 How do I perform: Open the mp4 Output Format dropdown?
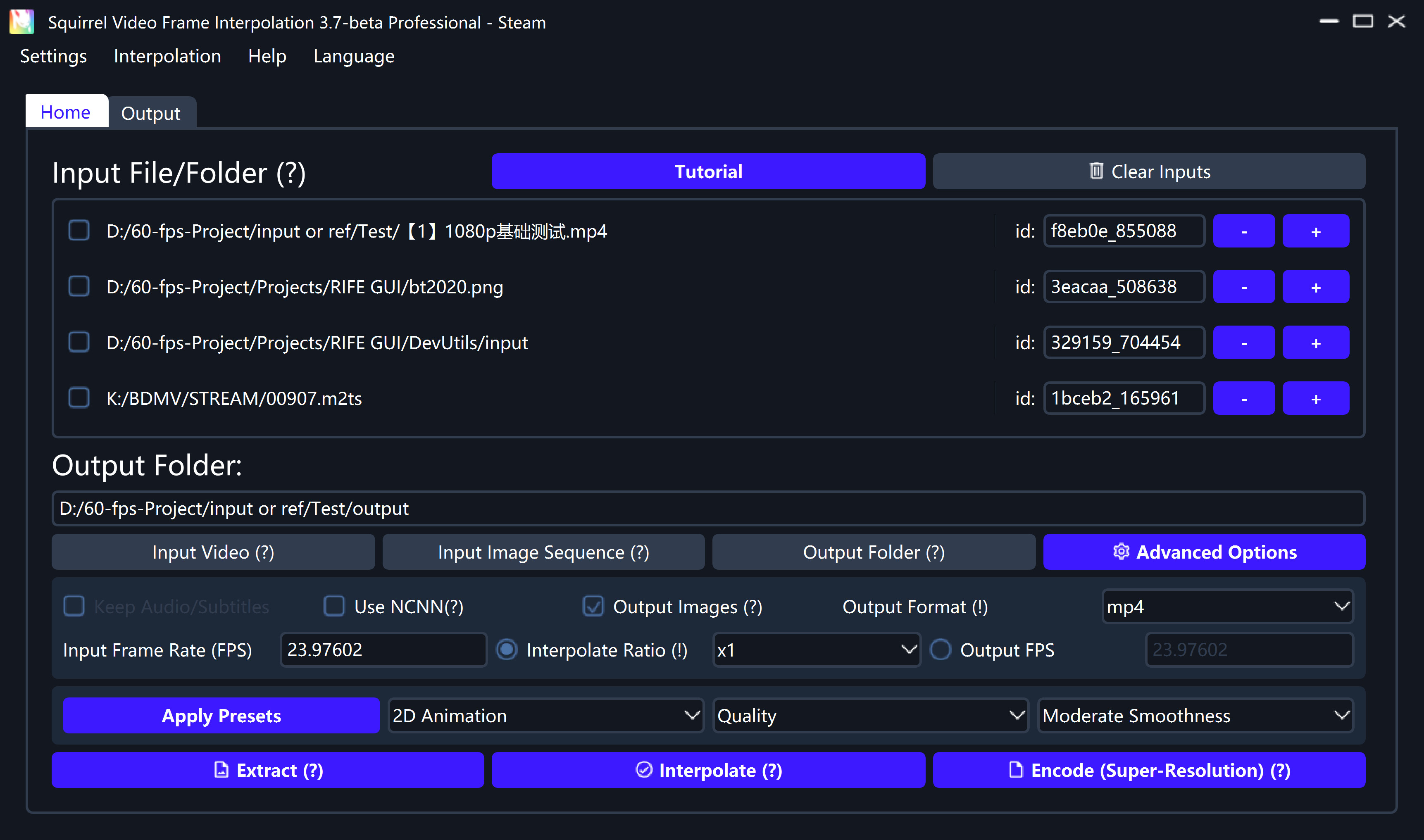(1227, 606)
